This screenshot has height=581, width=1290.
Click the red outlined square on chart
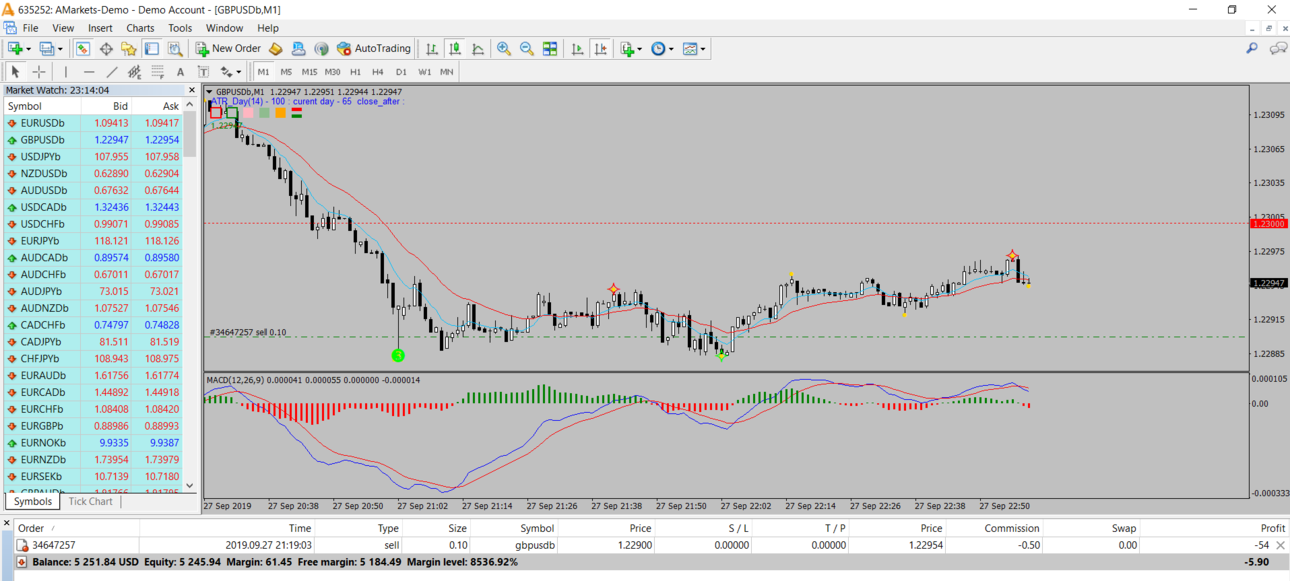coord(215,113)
